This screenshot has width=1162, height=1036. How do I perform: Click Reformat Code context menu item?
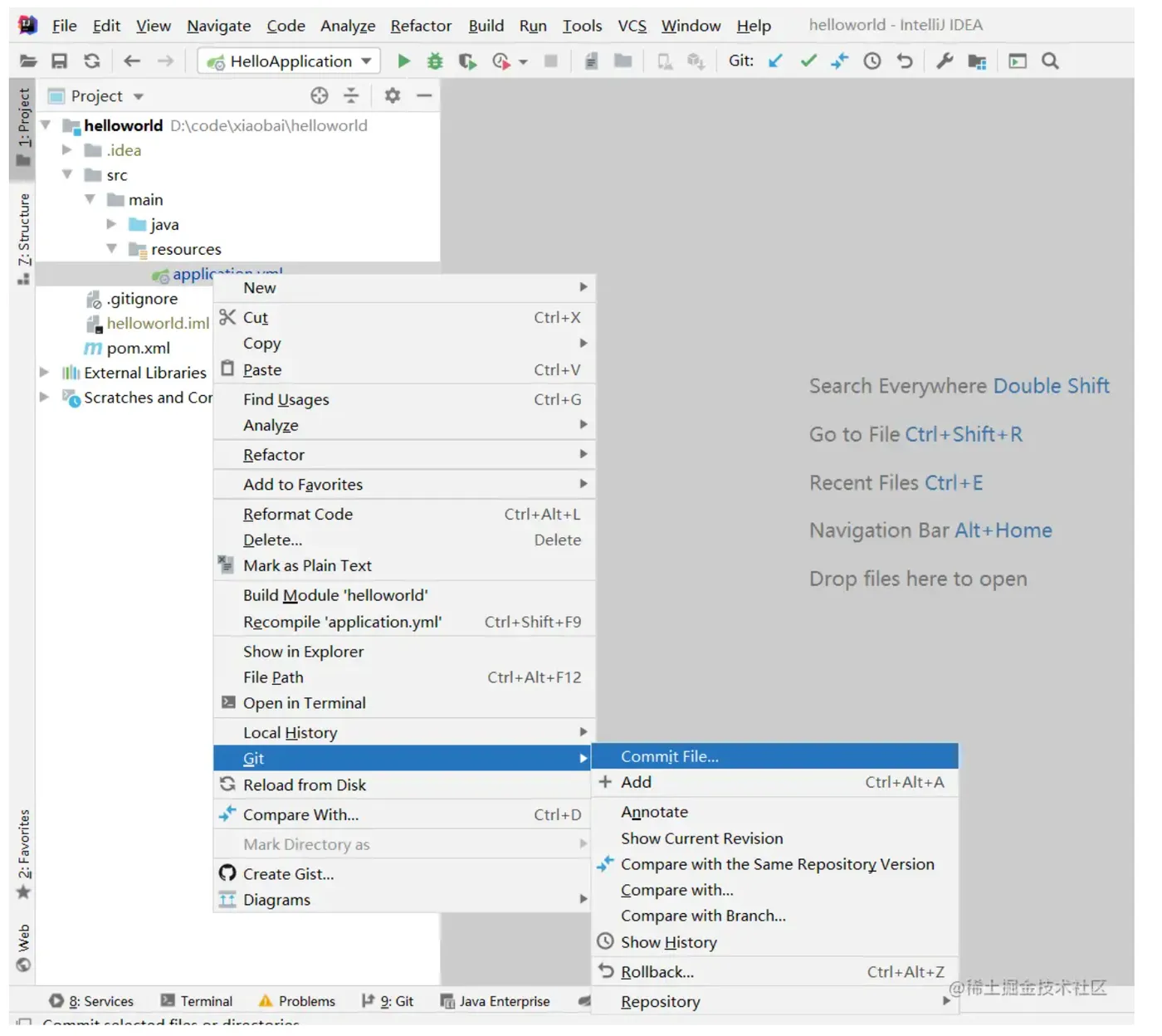point(404,515)
